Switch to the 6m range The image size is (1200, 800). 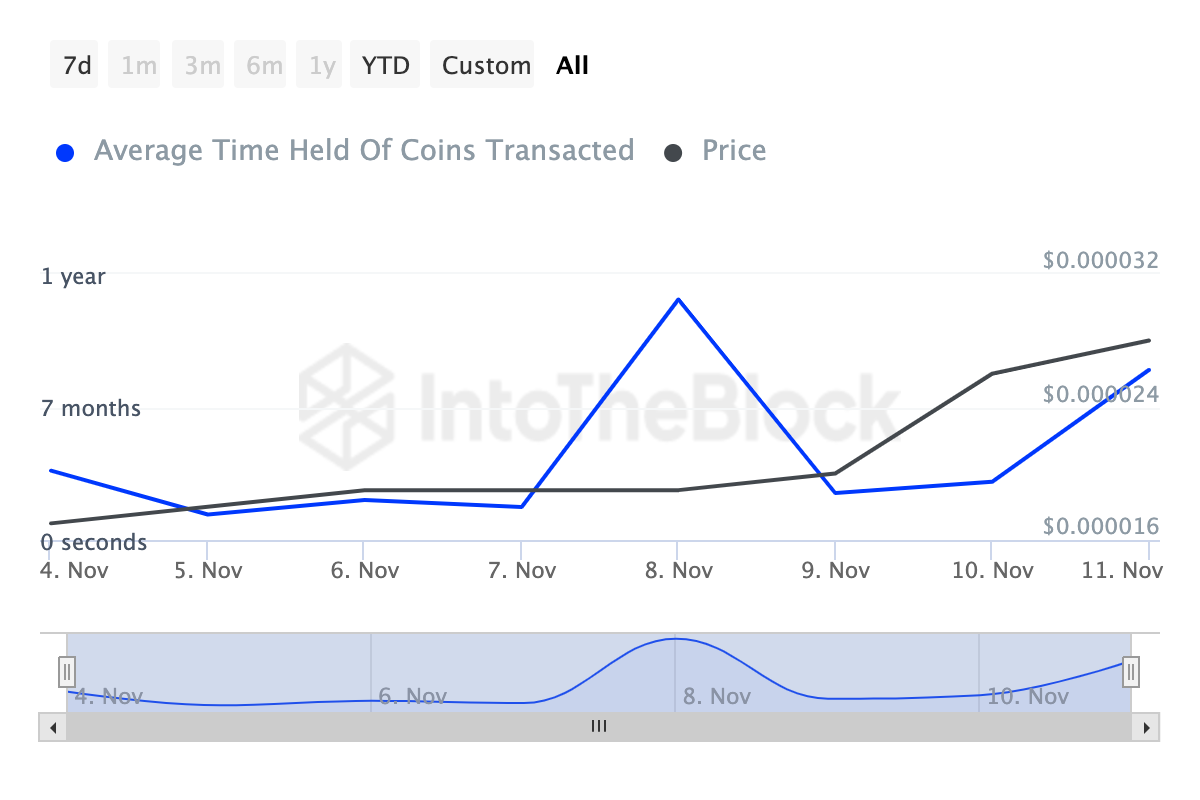point(264,66)
